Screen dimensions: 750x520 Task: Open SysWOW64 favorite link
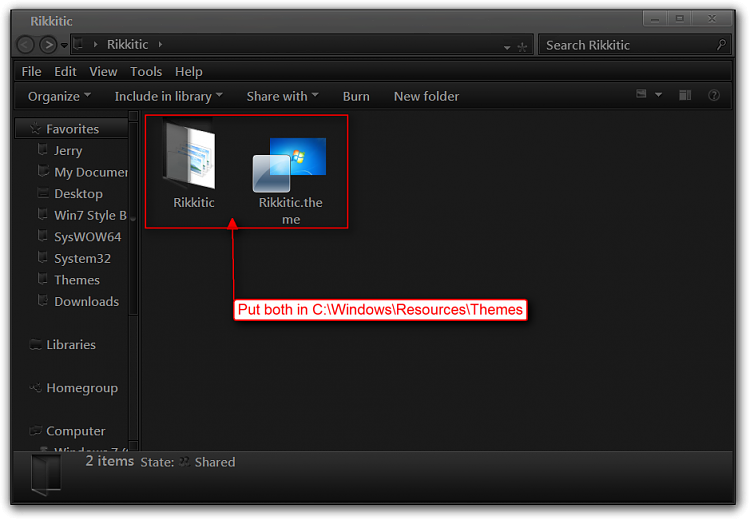click(87, 237)
